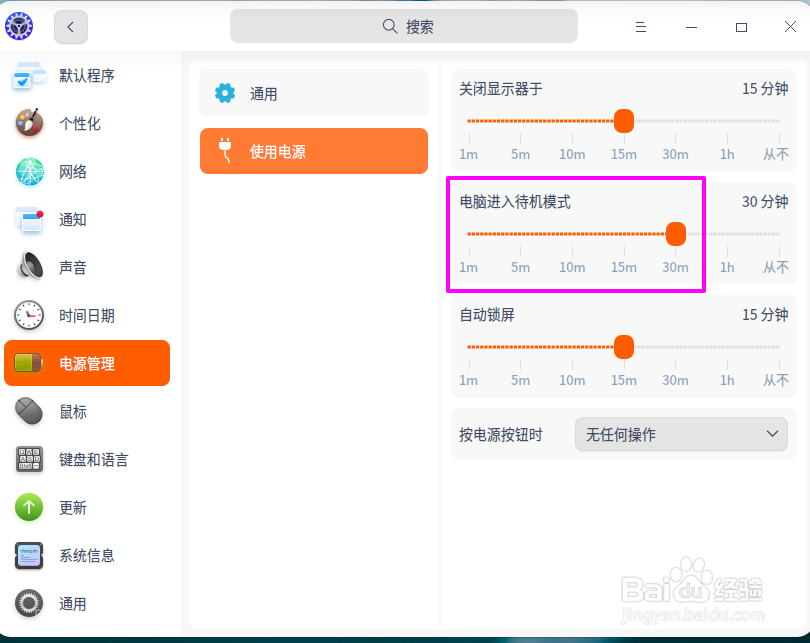Select 鼠标 label in sidebar
Screen dimensions: 810x643
[73, 412]
